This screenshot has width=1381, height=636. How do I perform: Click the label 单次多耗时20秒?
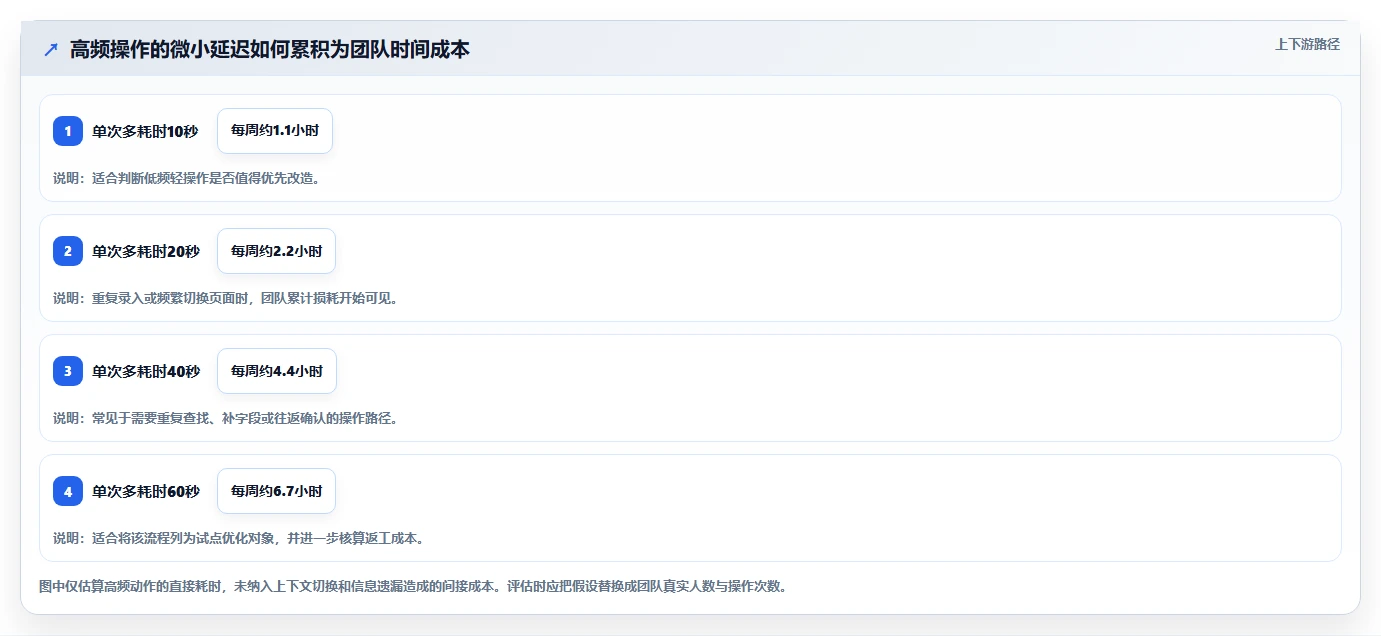coord(146,251)
